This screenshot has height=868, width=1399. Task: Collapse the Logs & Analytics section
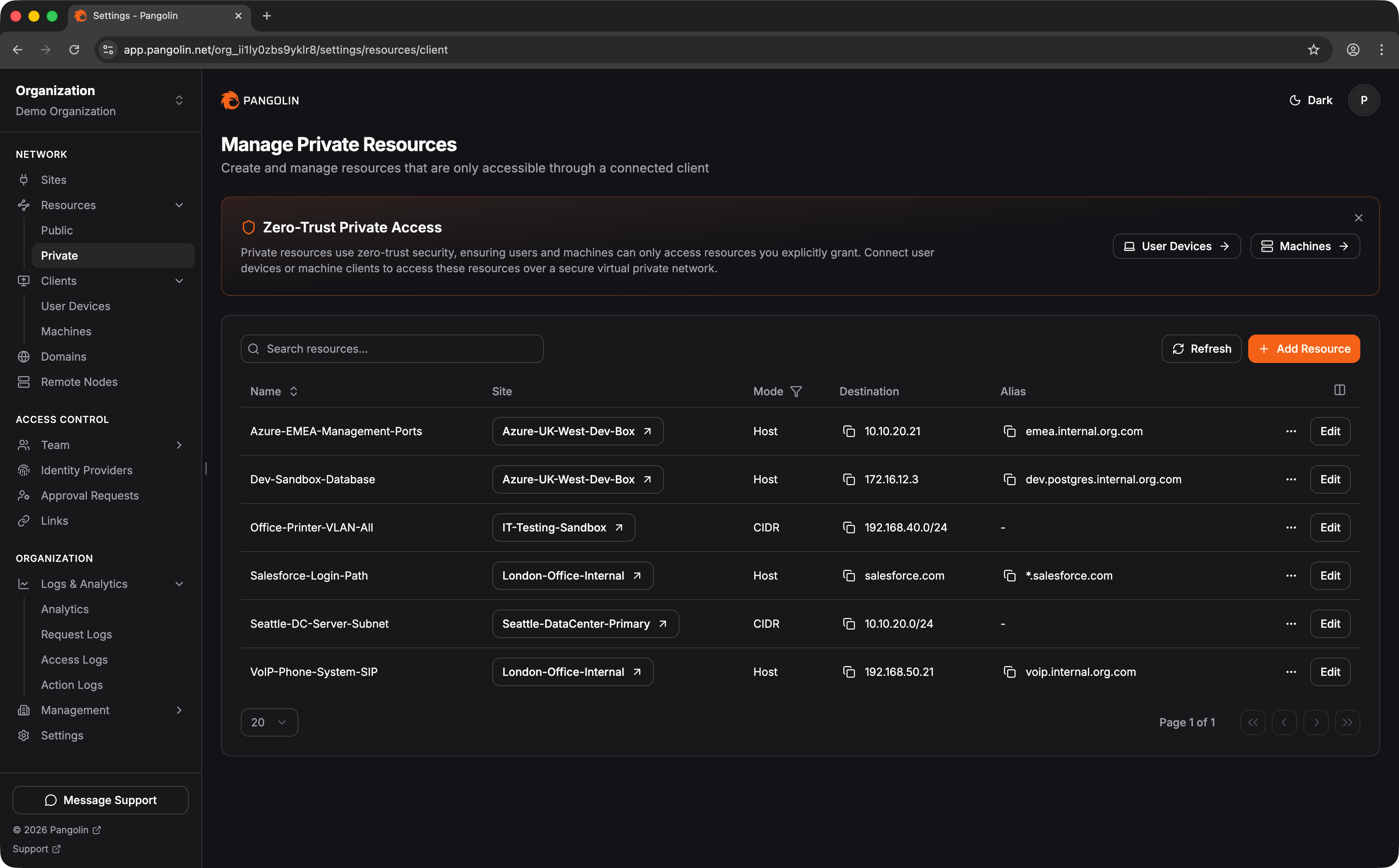click(x=178, y=584)
